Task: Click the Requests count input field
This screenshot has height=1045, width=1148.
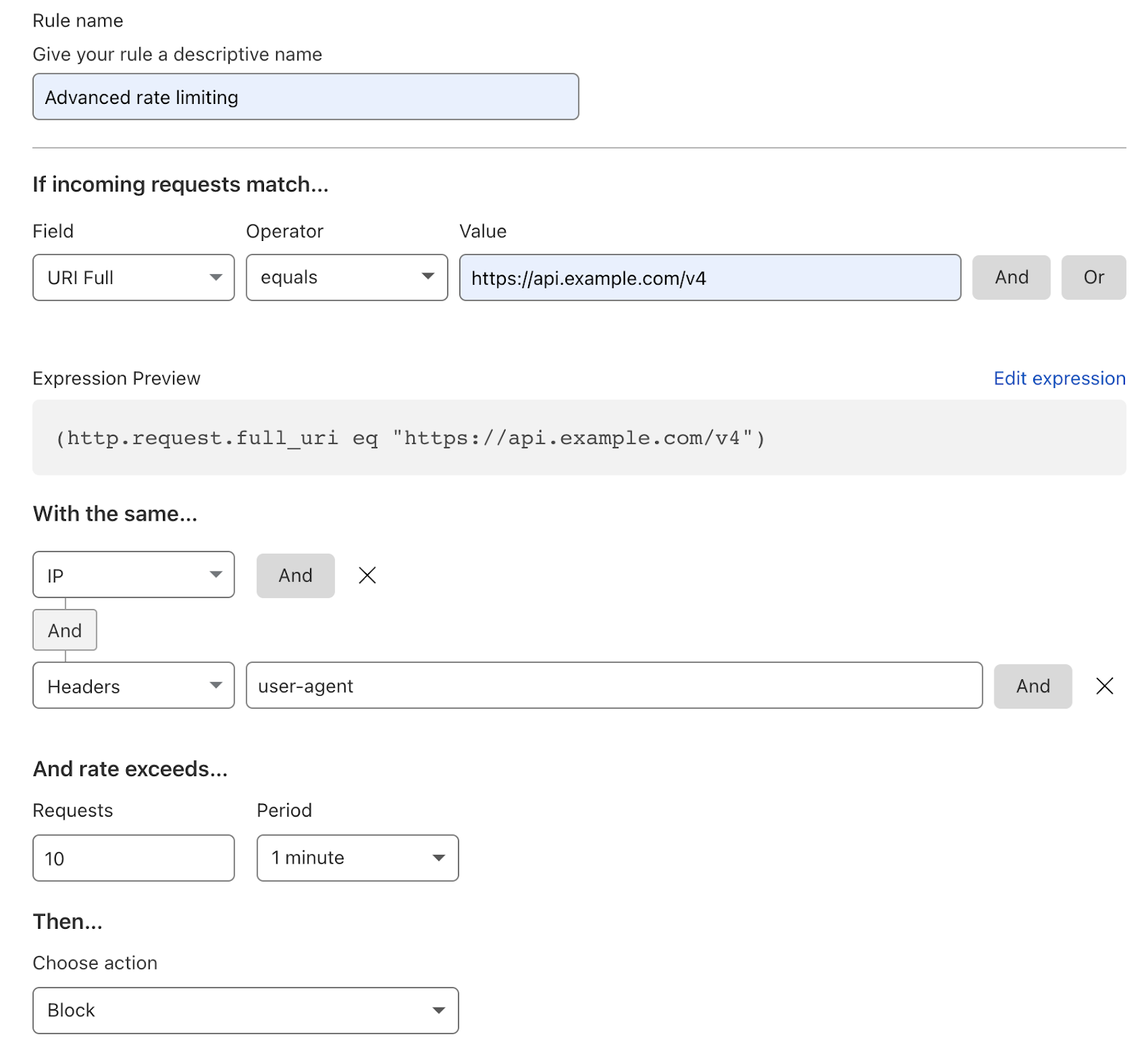Action: coord(133,858)
